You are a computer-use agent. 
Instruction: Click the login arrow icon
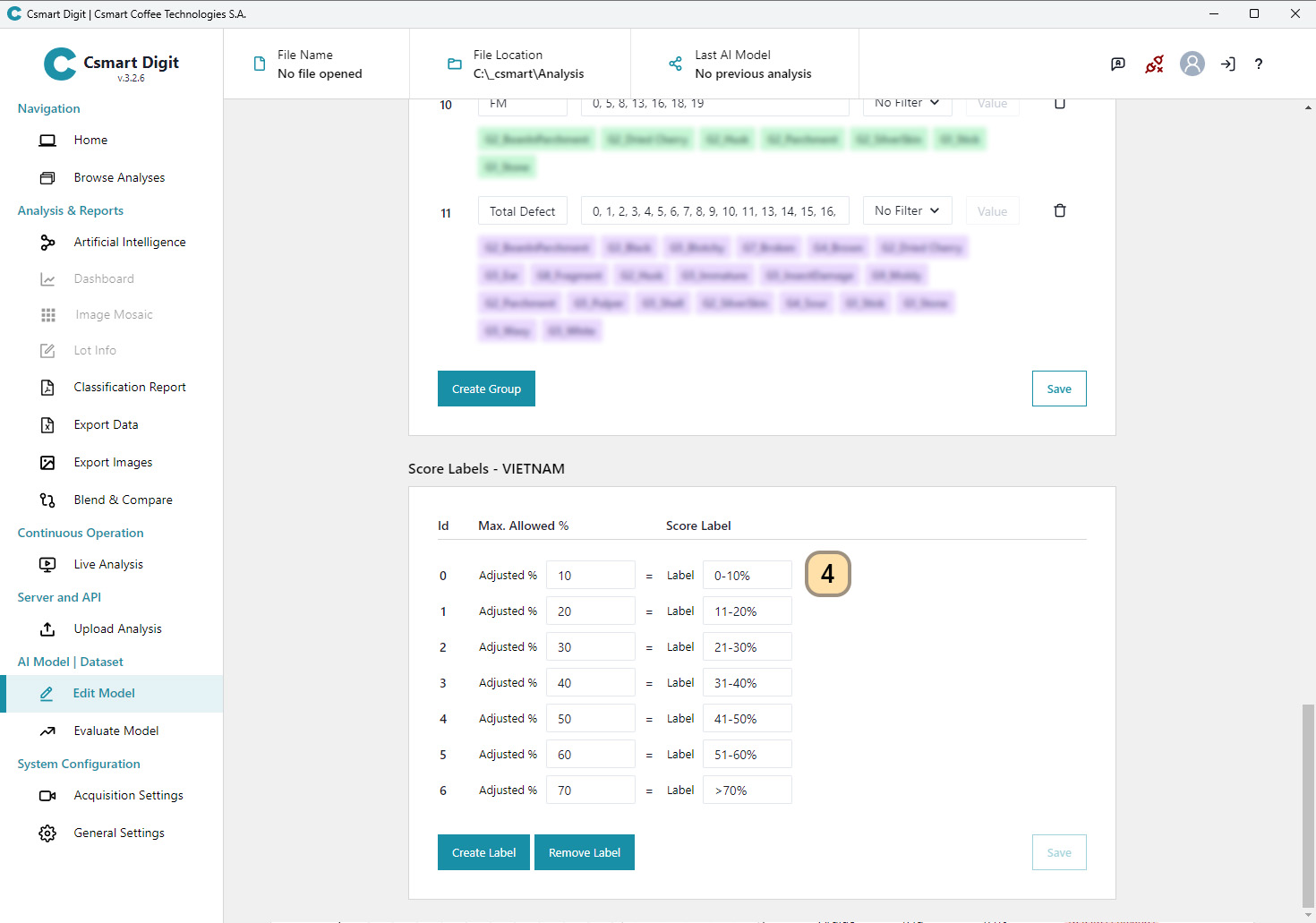(x=1227, y=64)
